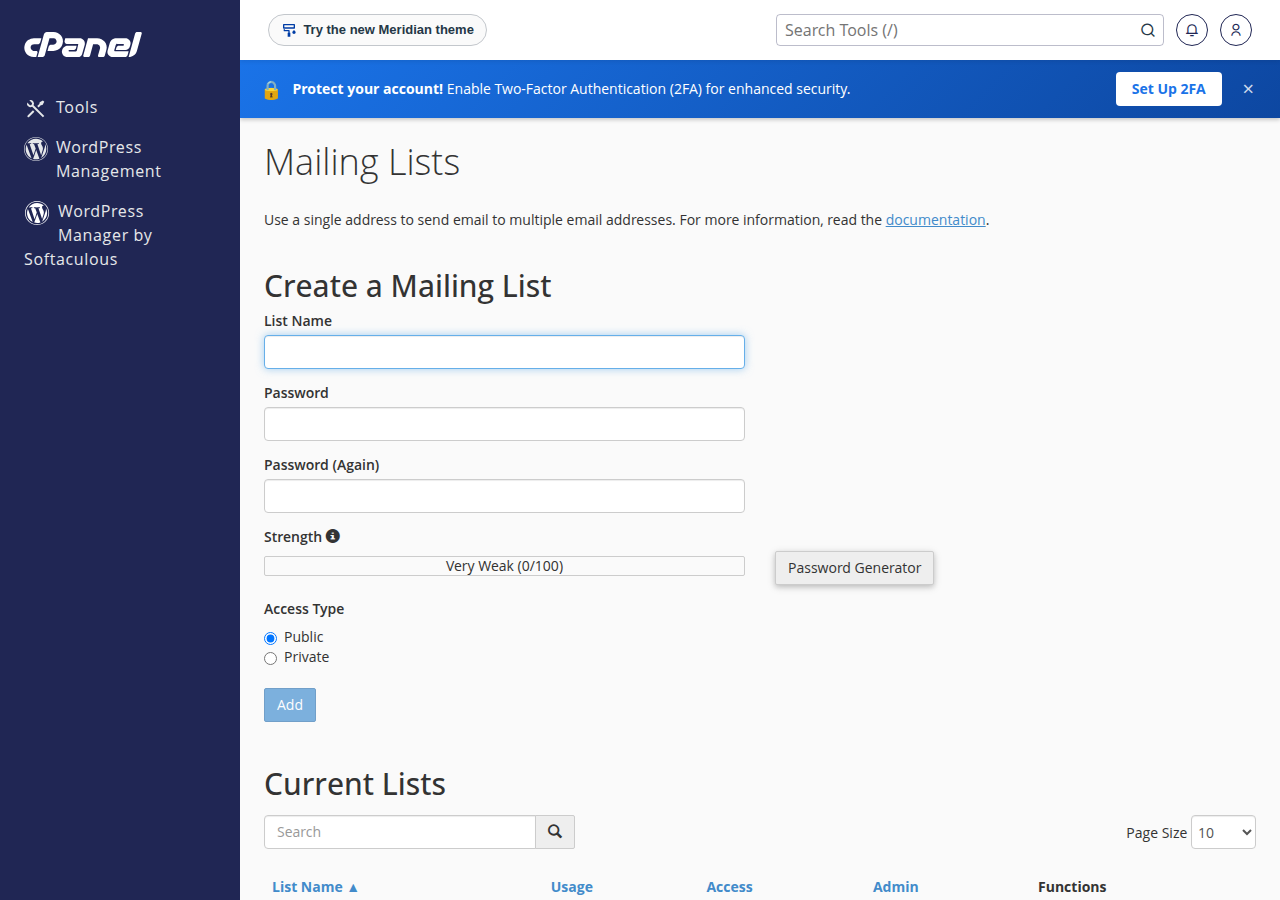The image size is (1280, 900).
Task: Sort by Access column
Action: coord(729,887)
